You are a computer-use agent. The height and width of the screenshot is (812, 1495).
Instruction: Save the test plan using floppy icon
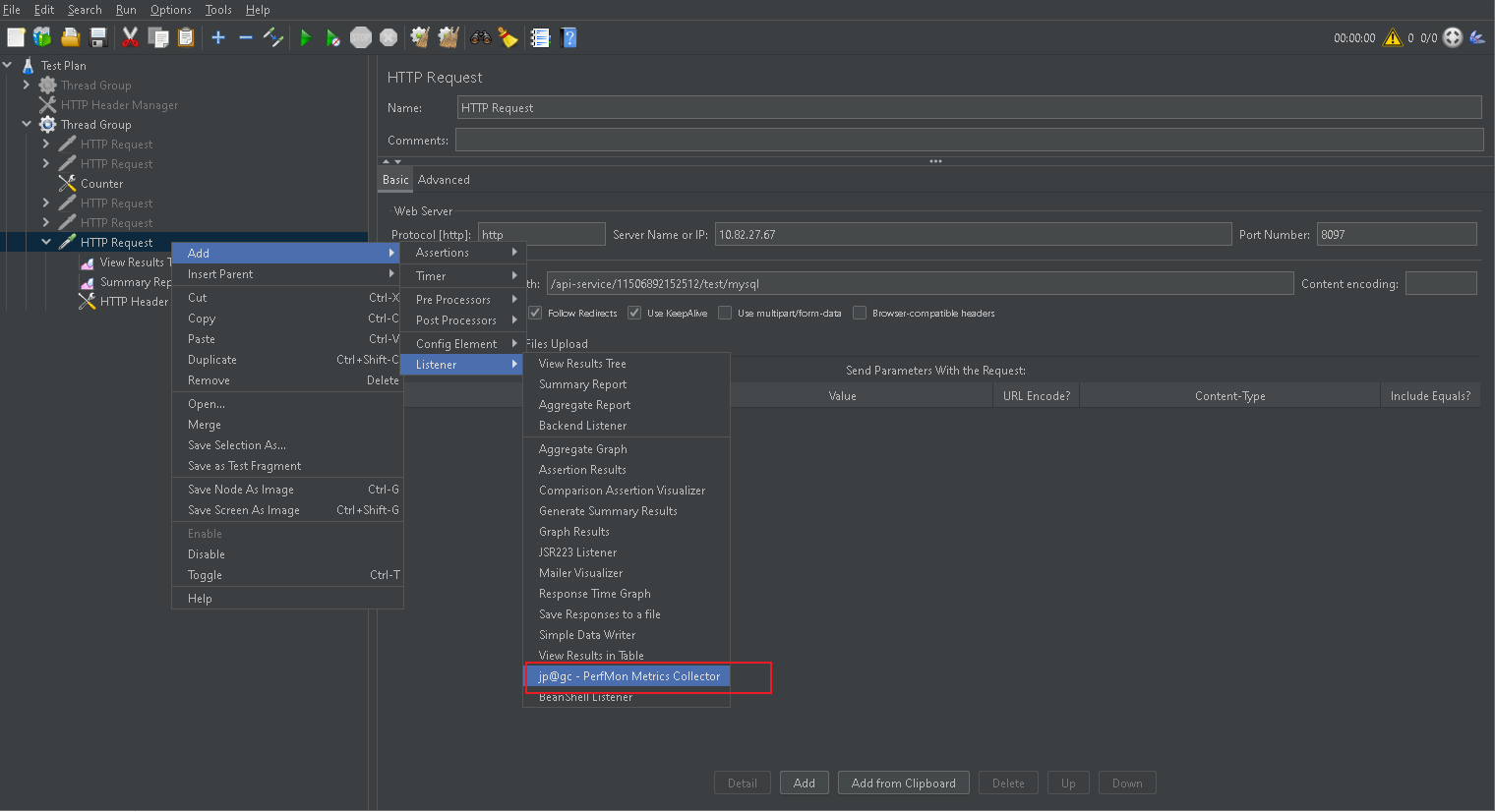coord(98,37)
